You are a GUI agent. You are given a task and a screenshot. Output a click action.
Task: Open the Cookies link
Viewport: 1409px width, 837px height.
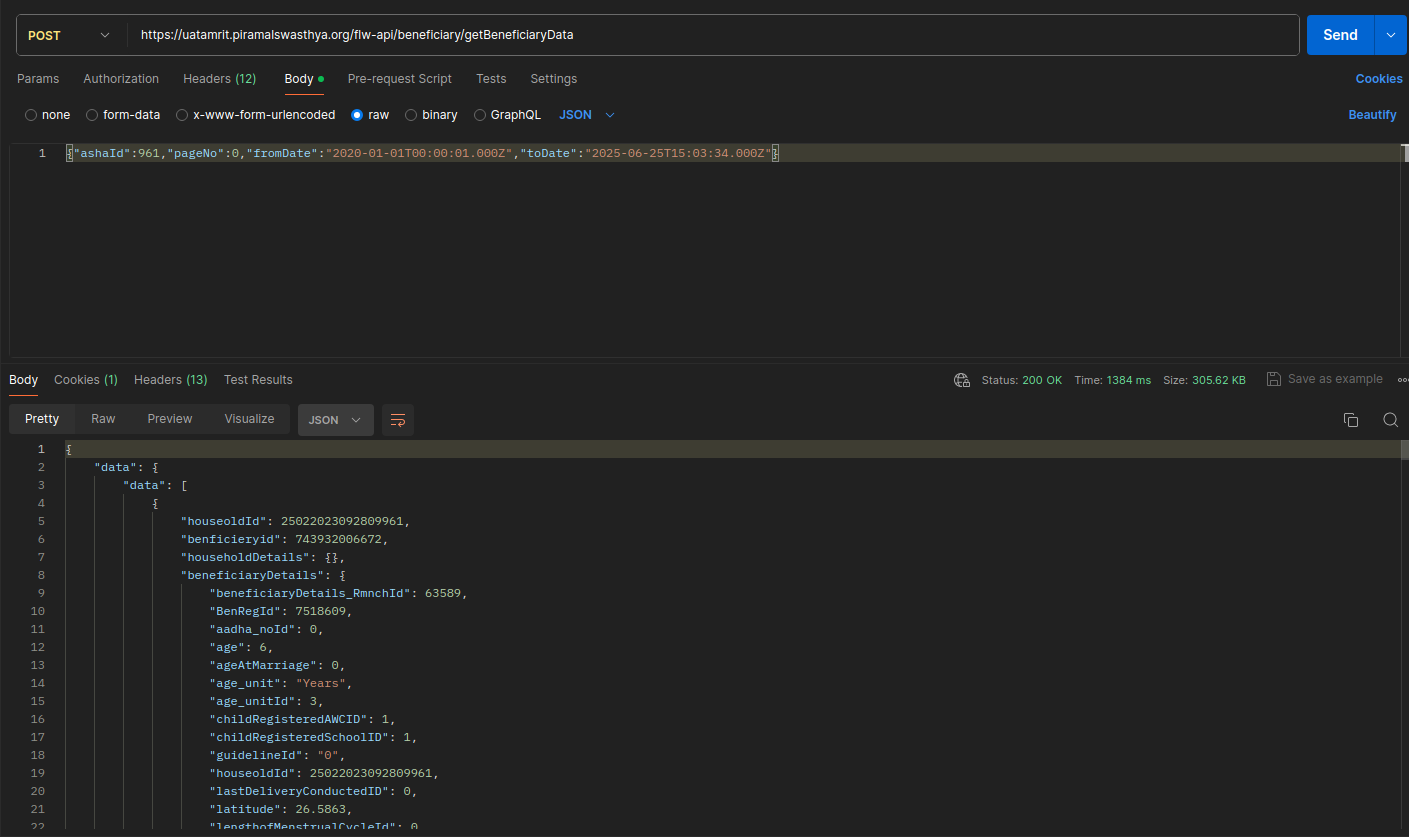point(1379,79)
